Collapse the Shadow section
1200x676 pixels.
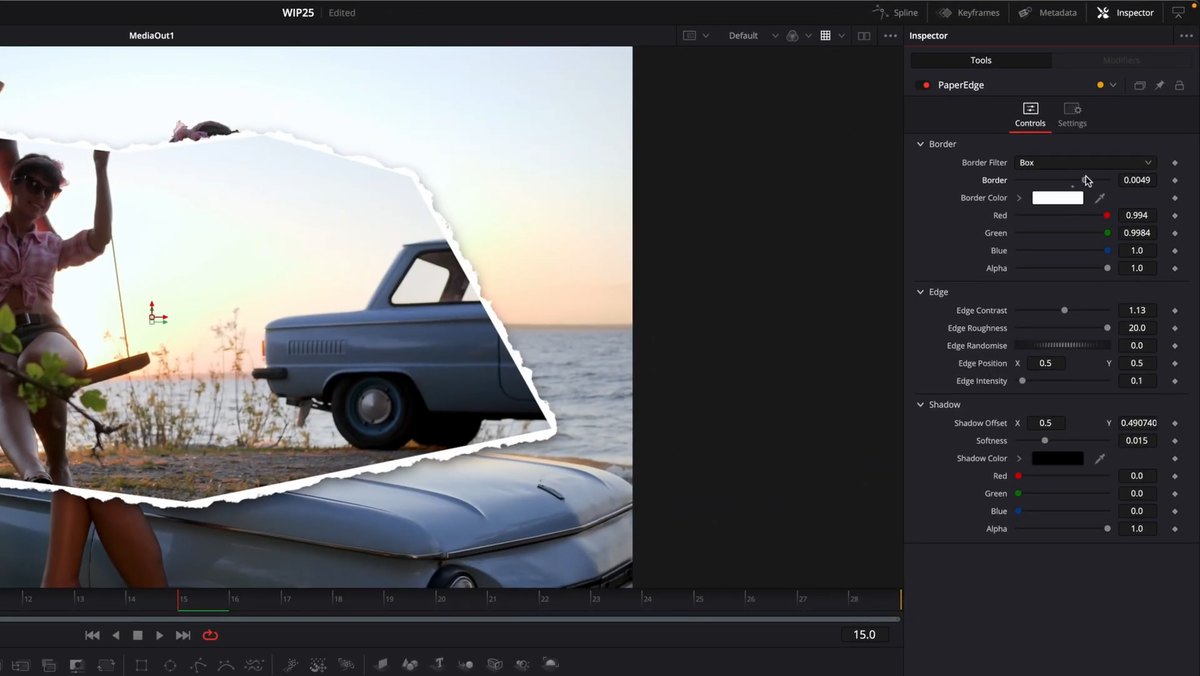pos(920,405)
